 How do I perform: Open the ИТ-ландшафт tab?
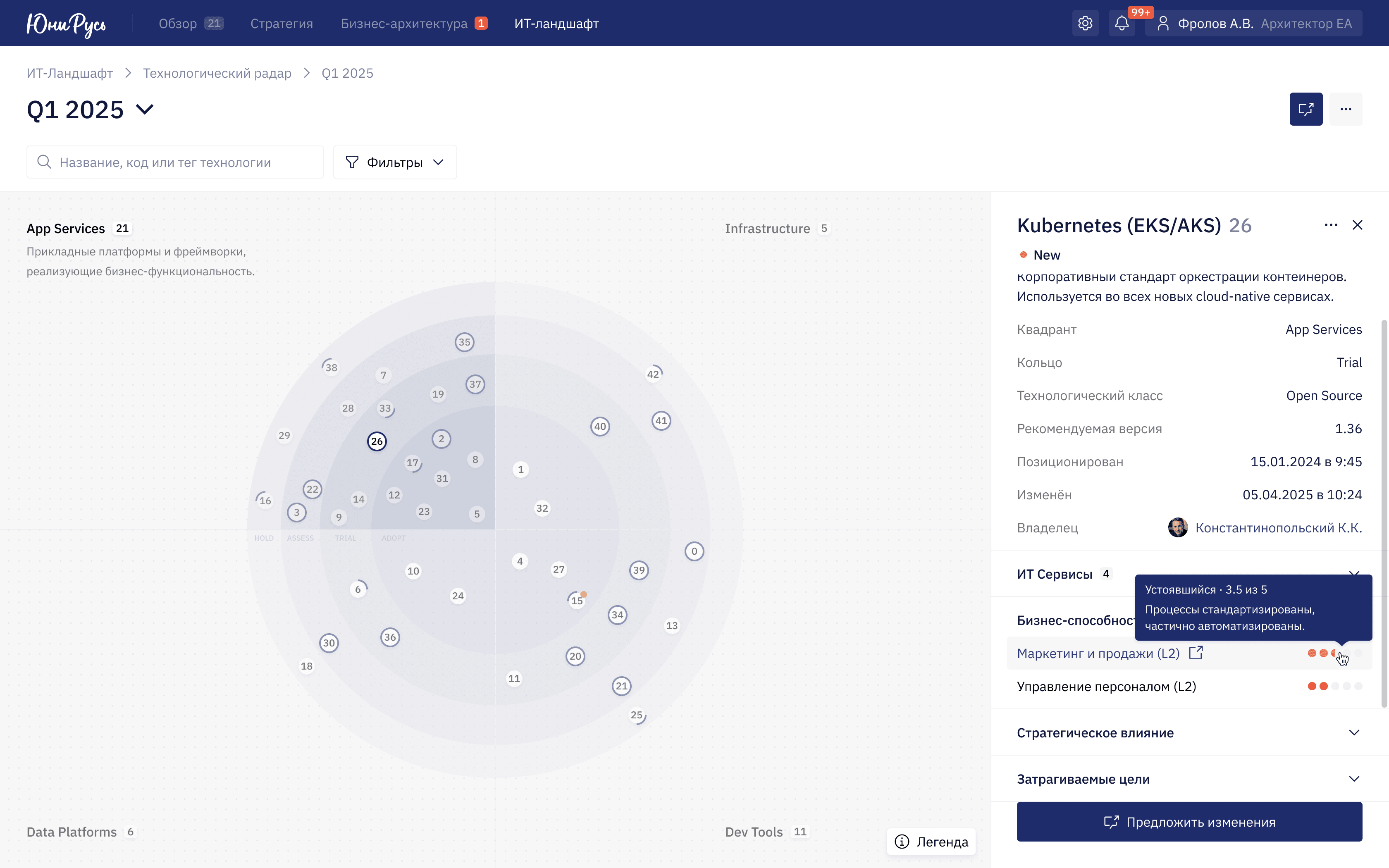click(556, 24)
